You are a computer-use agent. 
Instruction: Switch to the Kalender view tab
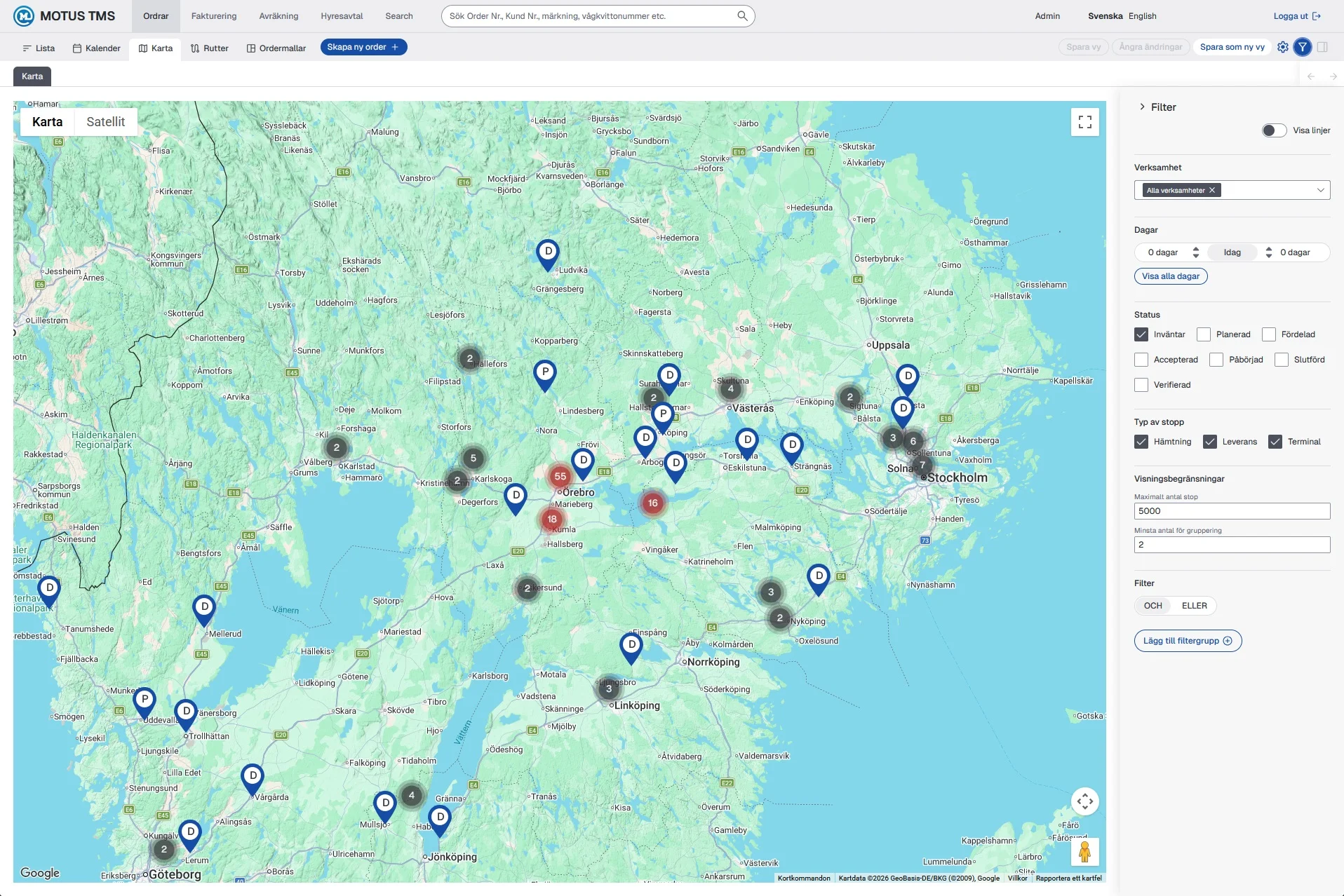coord(97,48)
